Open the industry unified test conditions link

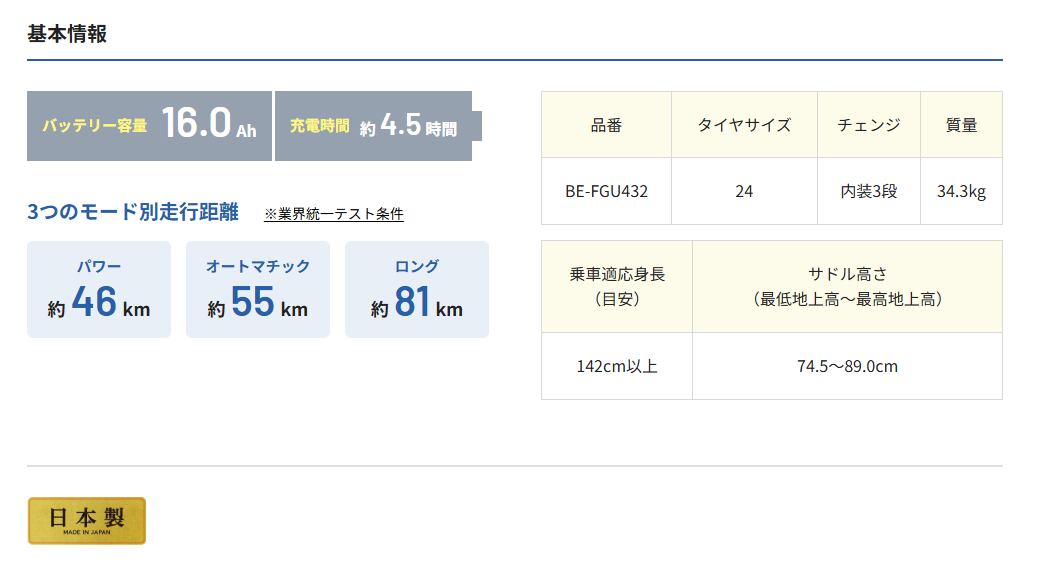334,214
